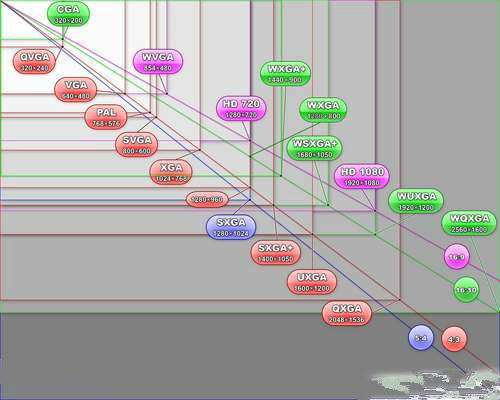Click the purple 16:9 aspect ratio circle

click(x=457, y=256)
